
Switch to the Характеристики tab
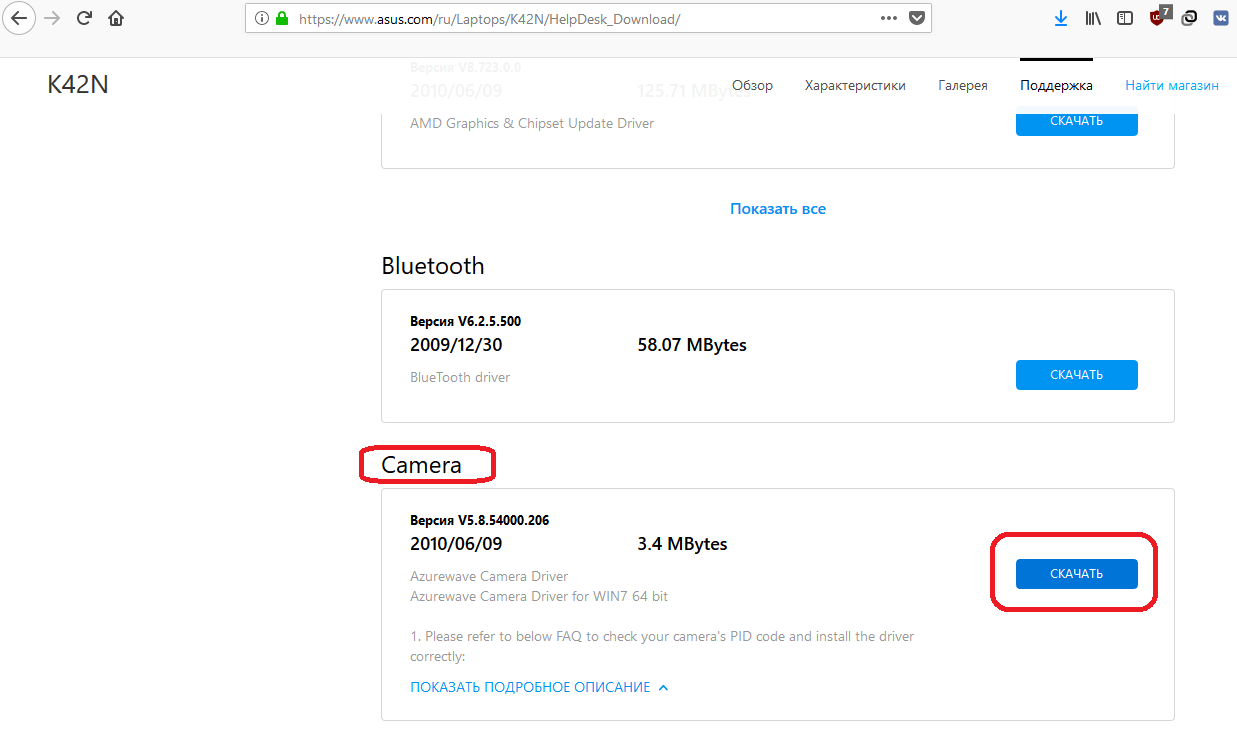coord(855,85)
